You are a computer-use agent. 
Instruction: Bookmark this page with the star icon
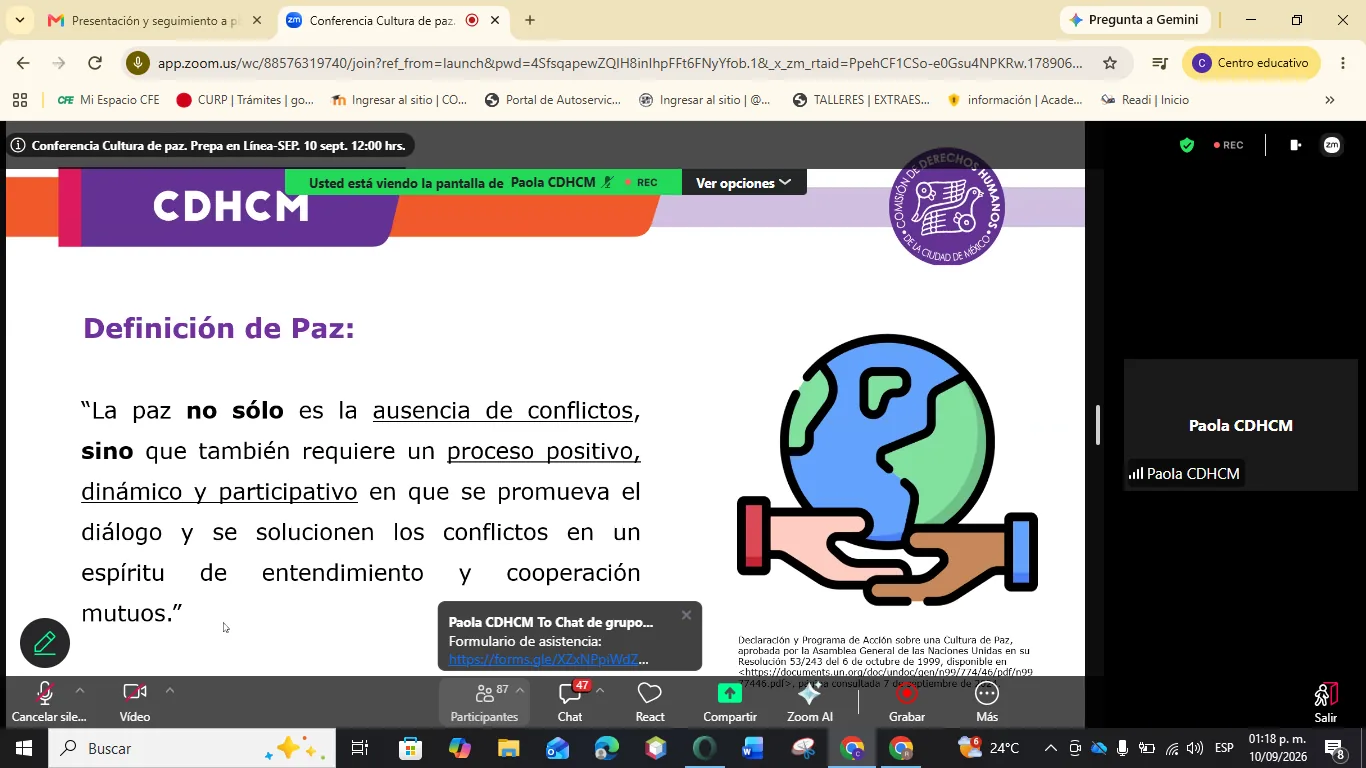coord(1110,63)
